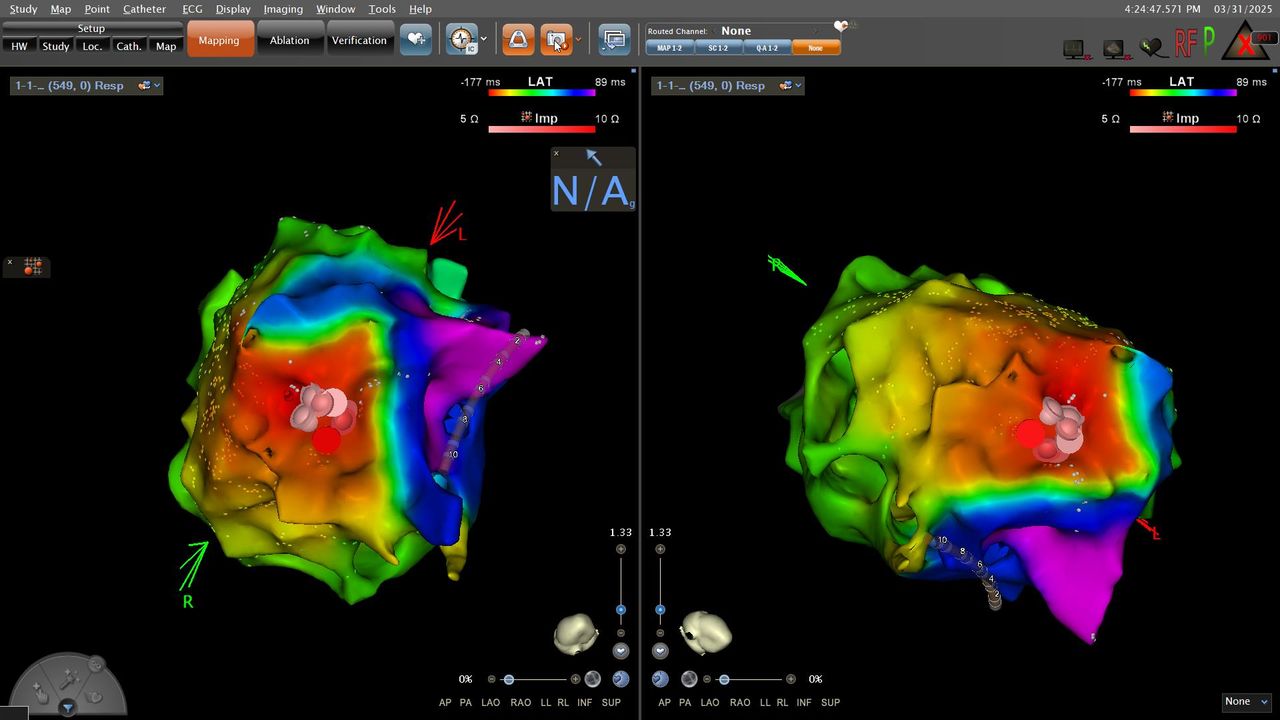
Task: Click the orange snapshot capture toolbar icon
Action: tap(556, 40)
